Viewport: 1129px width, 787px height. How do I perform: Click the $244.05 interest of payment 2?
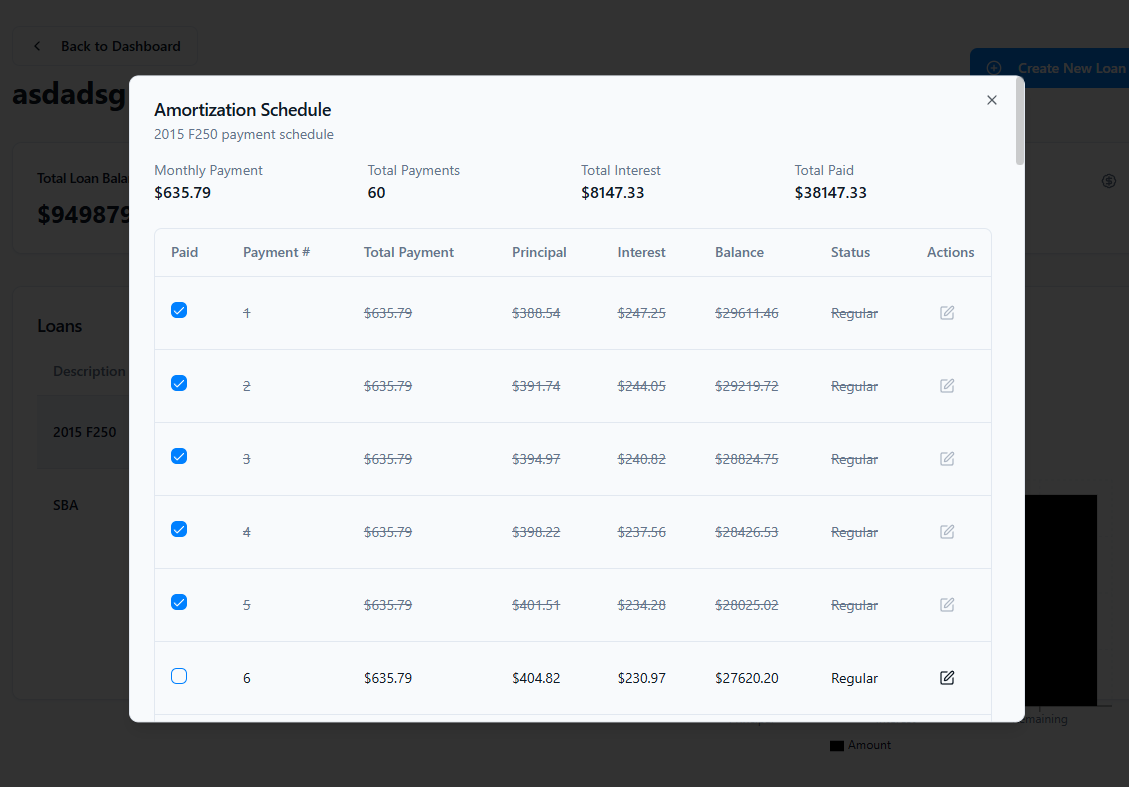pos(642,386)
